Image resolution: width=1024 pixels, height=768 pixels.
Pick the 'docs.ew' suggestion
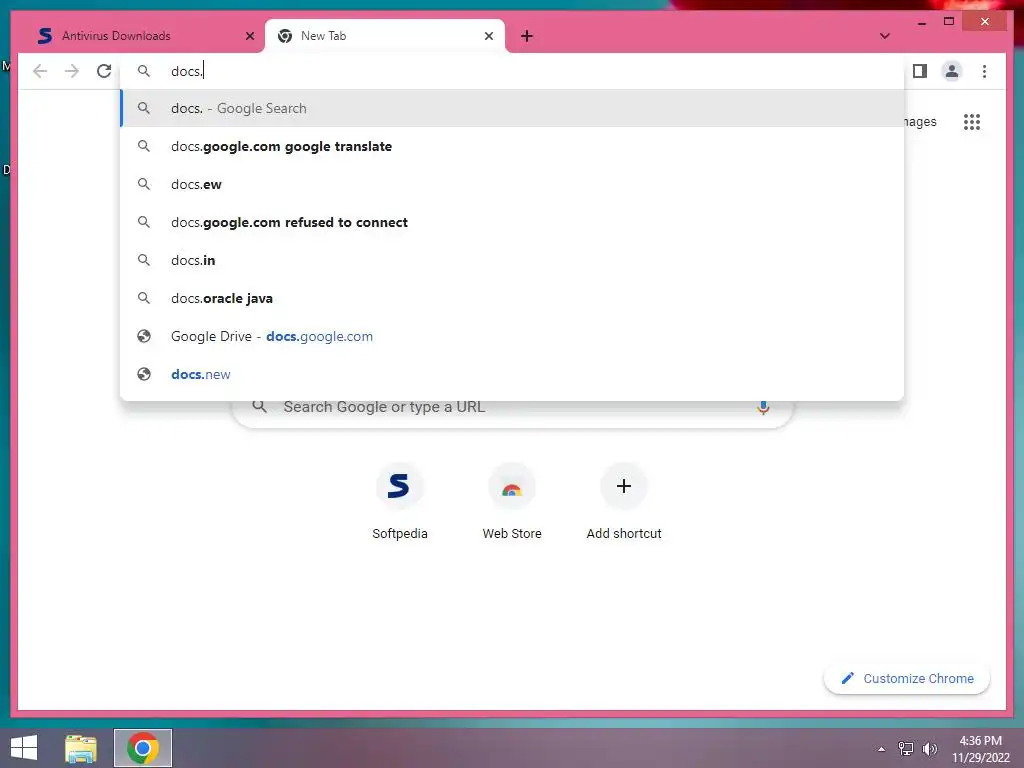(x=513, y=184)
